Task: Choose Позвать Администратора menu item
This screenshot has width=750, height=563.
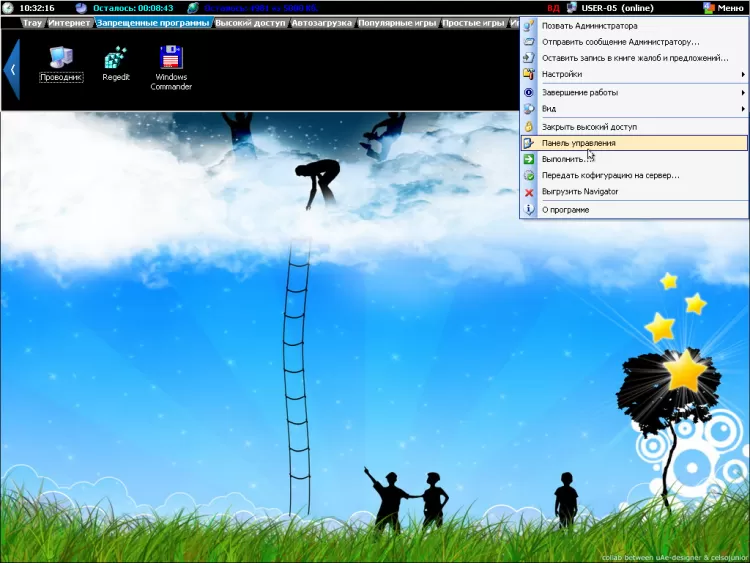Action: pos(634,26)
